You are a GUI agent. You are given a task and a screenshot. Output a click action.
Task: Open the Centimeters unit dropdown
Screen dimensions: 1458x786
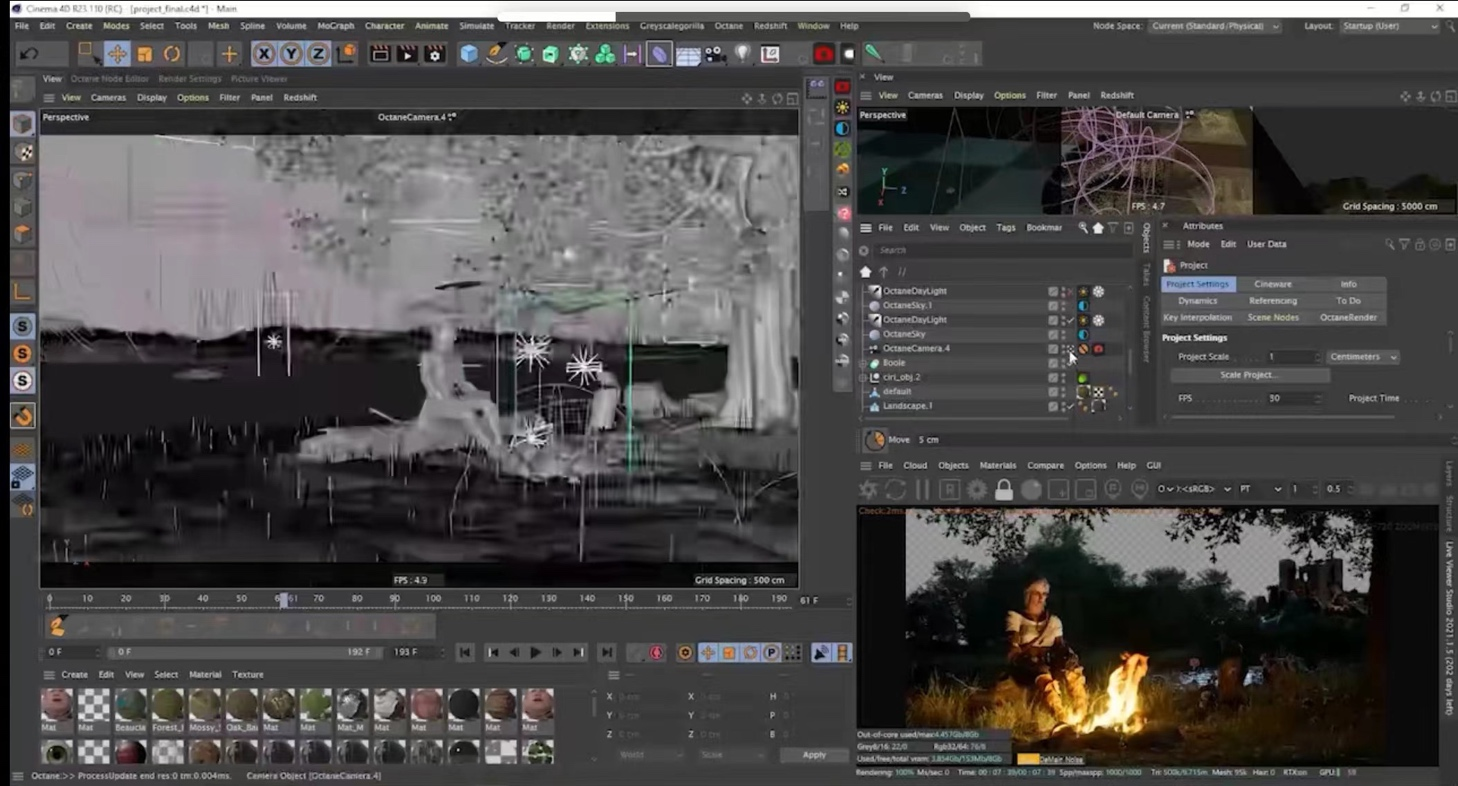tap(1363, 357)
